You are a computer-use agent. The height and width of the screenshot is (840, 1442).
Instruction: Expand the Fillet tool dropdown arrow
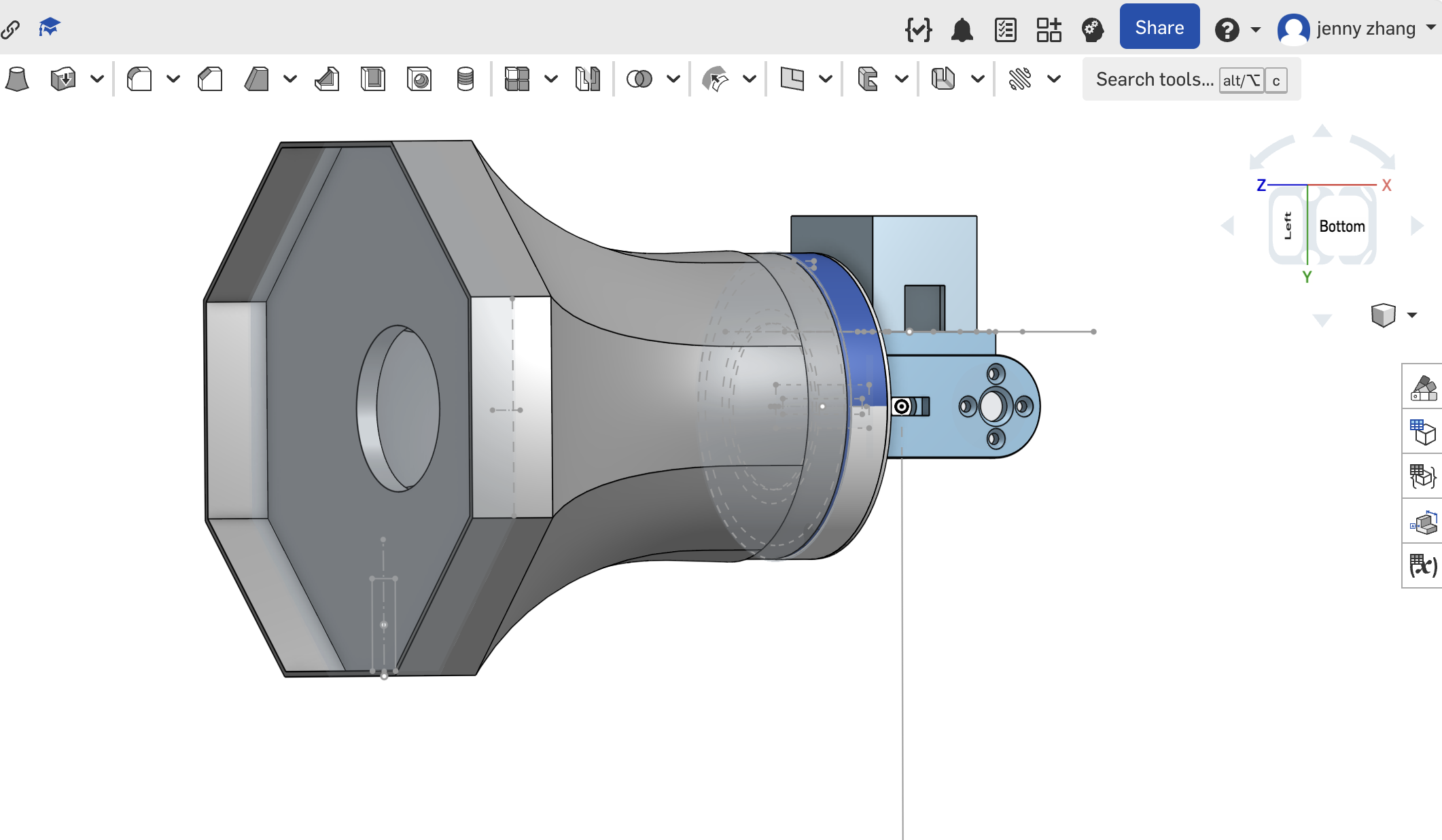[173, 79]
